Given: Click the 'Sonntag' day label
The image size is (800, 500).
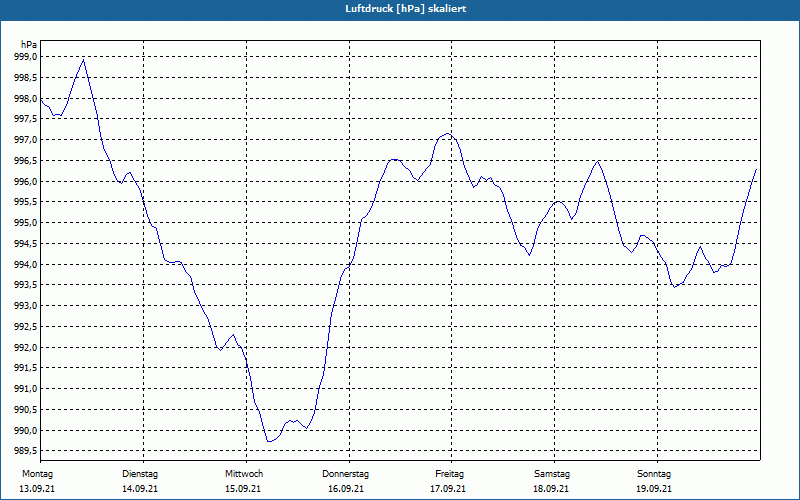Looking at the screenshot, I should tap(654, 474).
